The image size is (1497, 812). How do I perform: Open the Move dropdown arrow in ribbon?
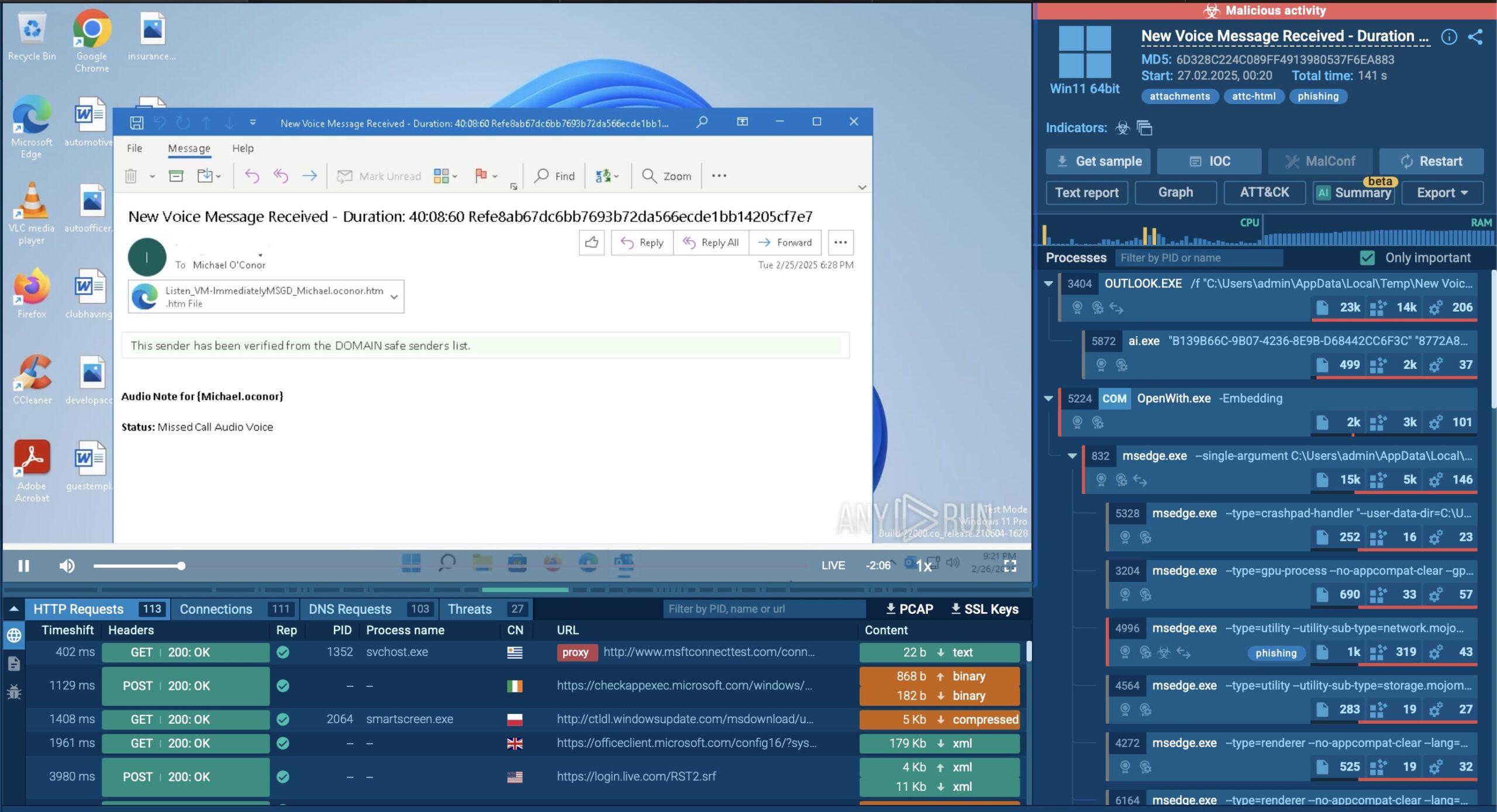219,176
